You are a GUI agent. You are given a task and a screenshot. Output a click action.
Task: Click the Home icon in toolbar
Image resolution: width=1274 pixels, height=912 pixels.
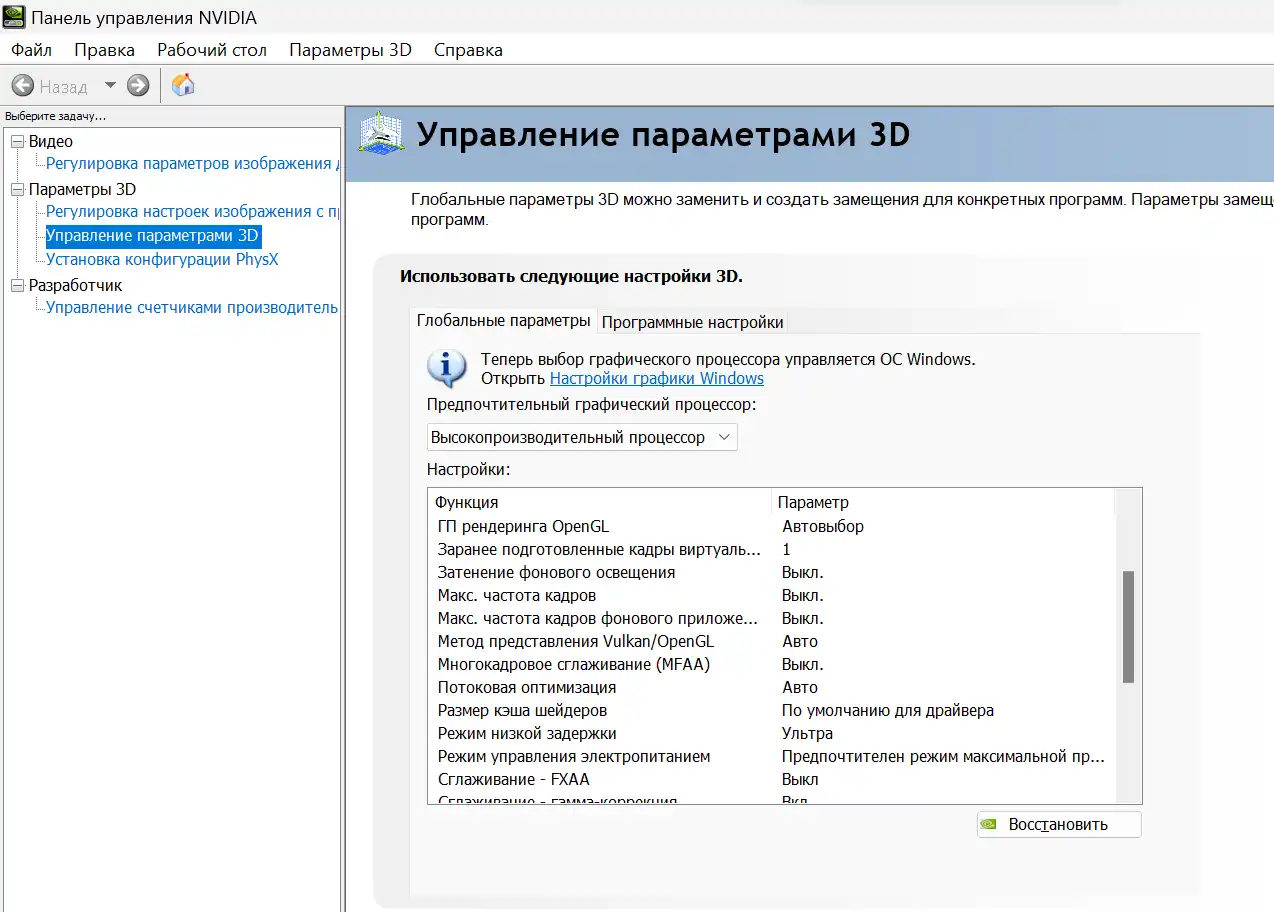[183, 86]
